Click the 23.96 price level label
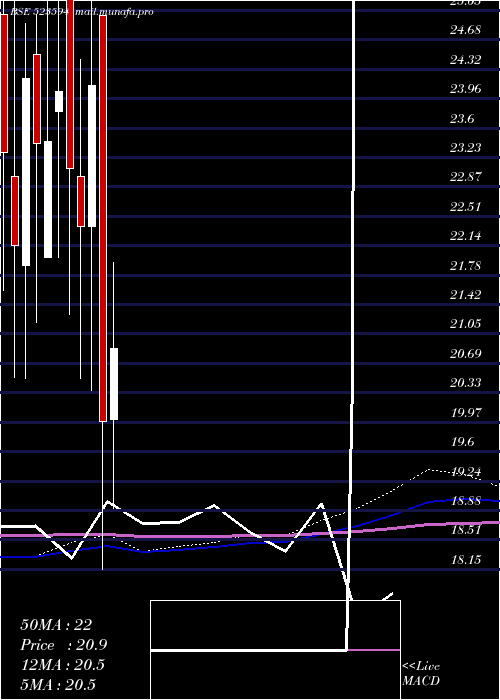Image resolution: width=500 pixels, height=700 pixels. [465, 89]
